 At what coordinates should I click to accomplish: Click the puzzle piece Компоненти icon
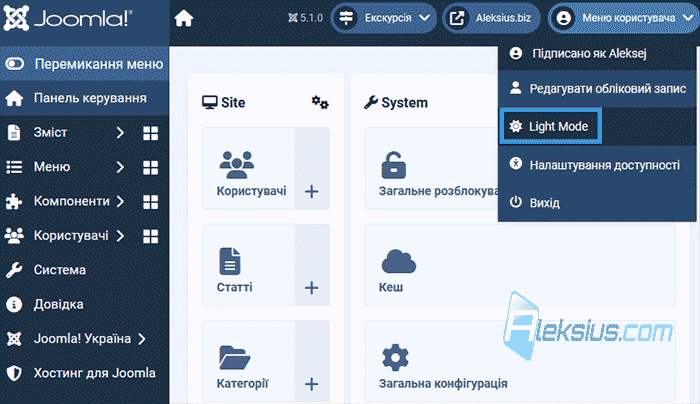[14, 202]
